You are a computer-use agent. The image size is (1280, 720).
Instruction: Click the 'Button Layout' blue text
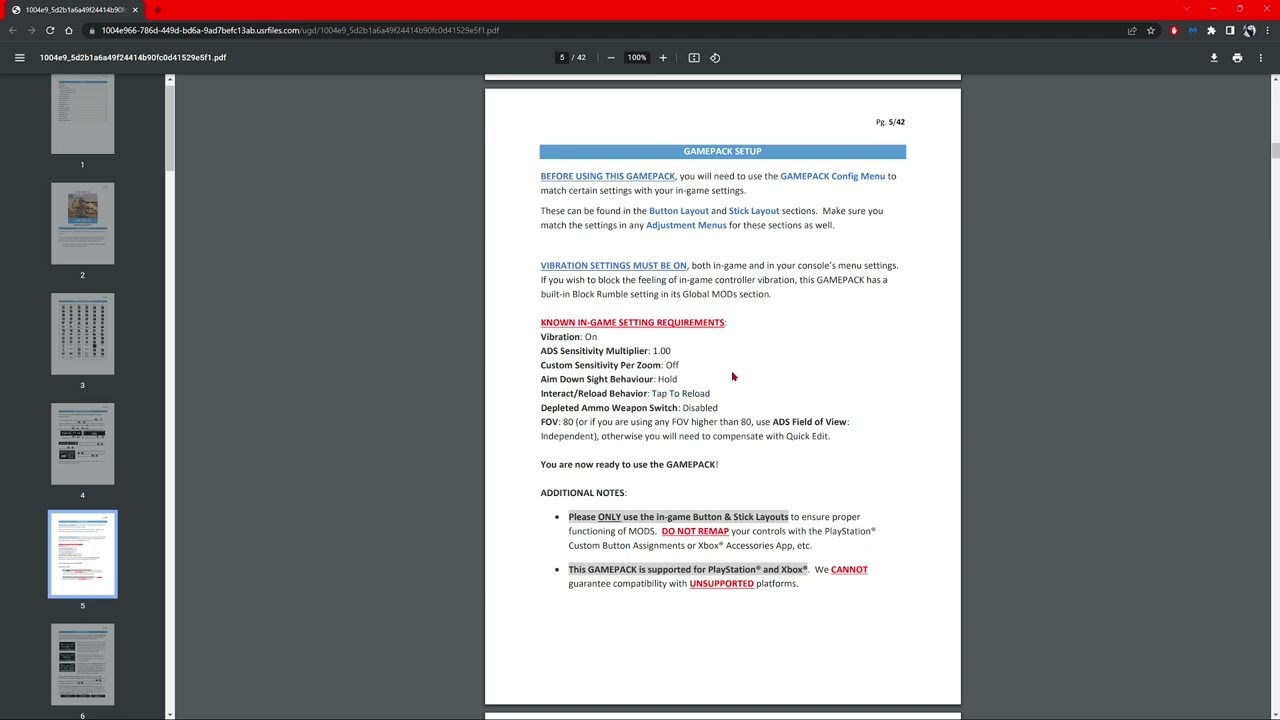[678, 211]
